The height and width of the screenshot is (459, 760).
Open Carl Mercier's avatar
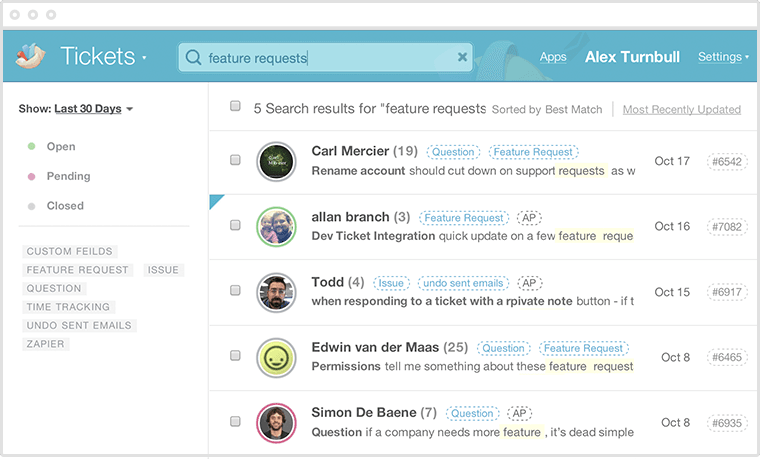pos(276,161)
